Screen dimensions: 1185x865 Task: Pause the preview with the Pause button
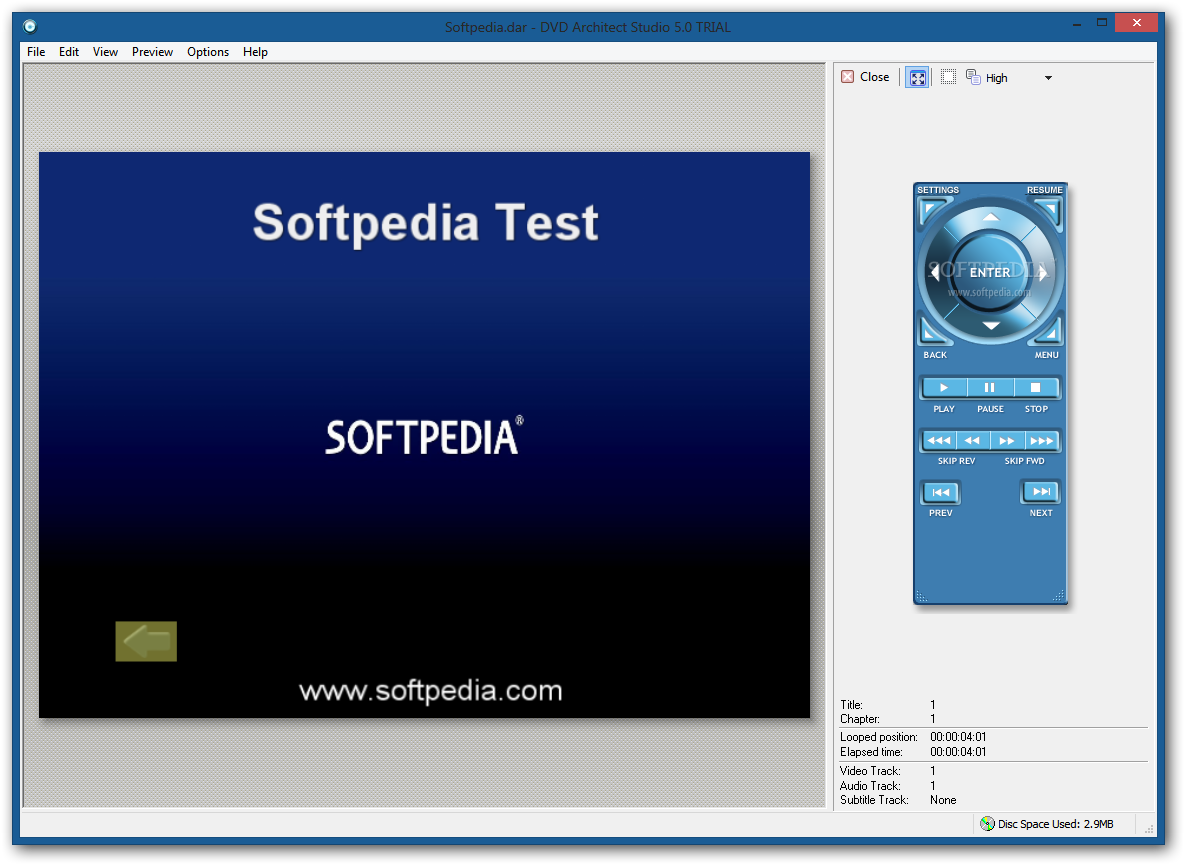point(990,388)
